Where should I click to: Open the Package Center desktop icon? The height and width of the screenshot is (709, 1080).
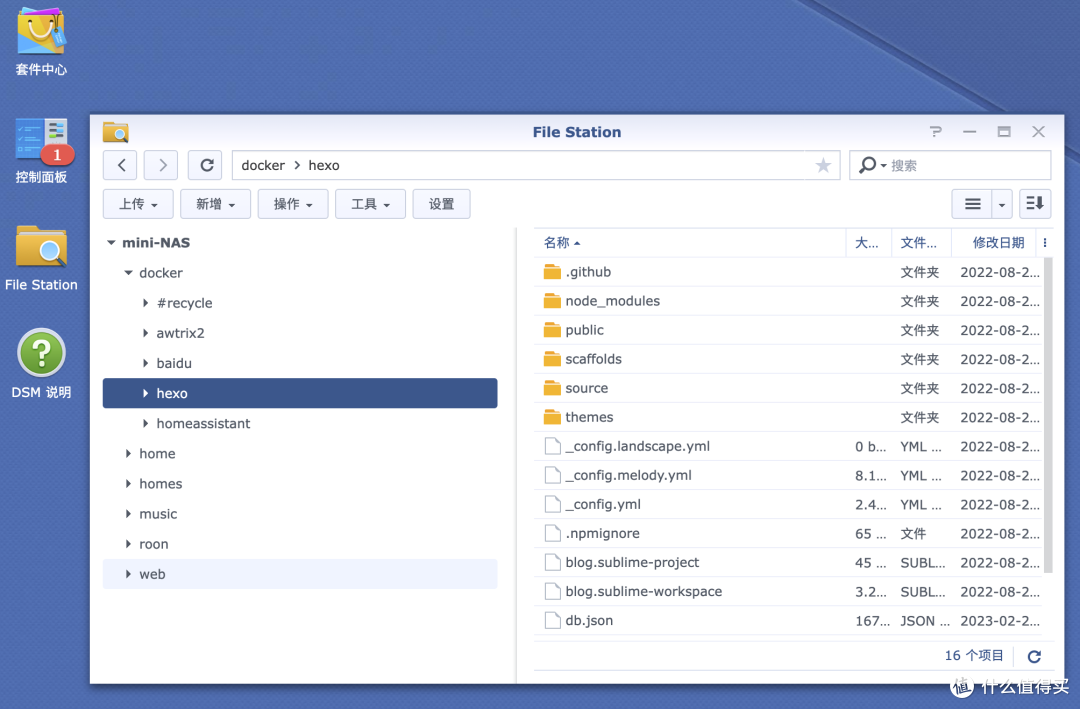click(41, 41)
